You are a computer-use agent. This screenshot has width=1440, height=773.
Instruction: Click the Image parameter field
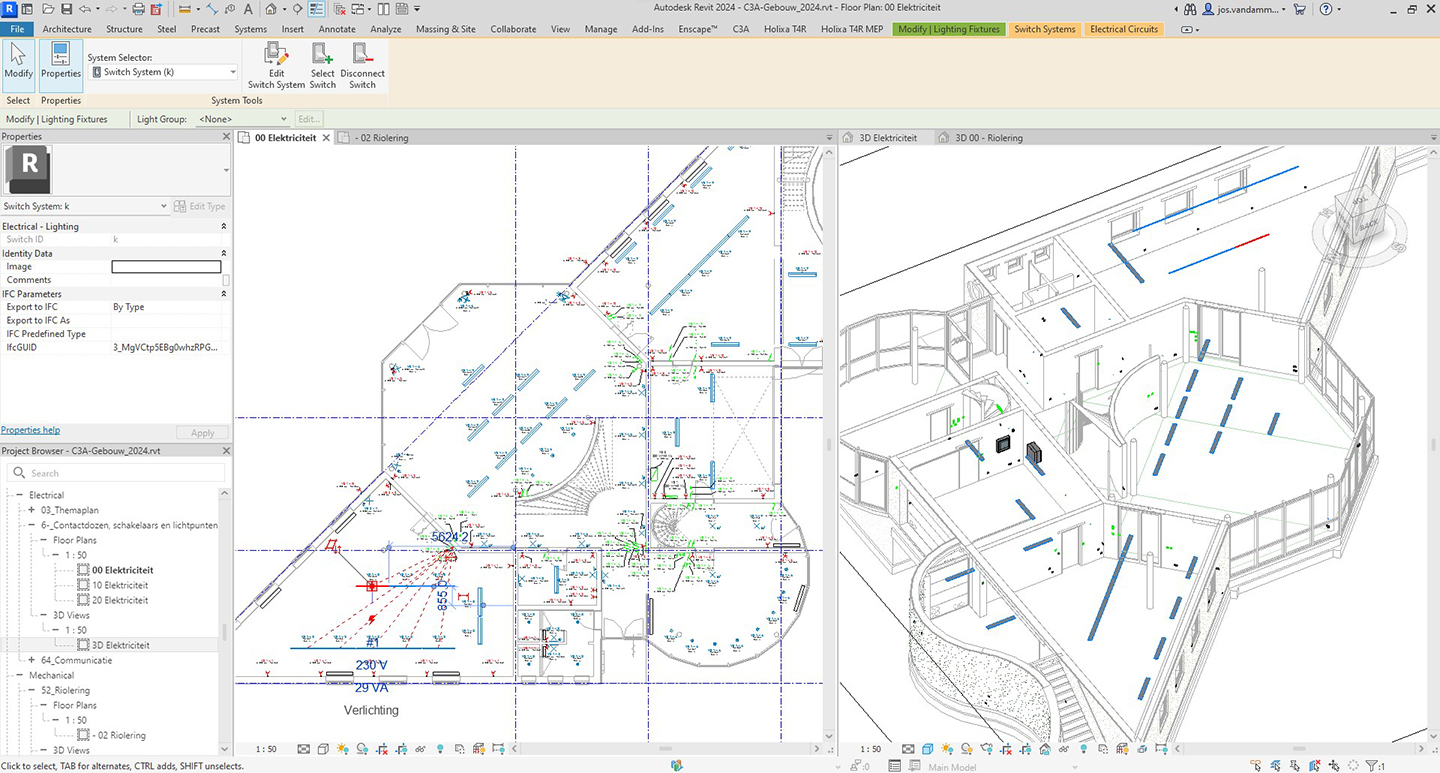pos(166,267)
